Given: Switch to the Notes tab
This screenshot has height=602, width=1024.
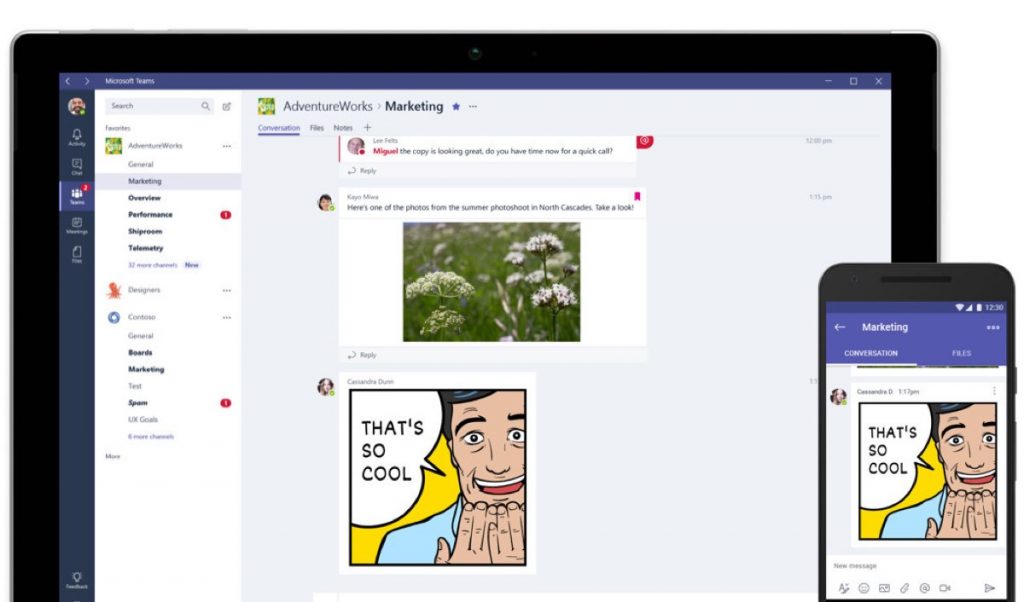Looking at the screenshot, I should (343, 128).
